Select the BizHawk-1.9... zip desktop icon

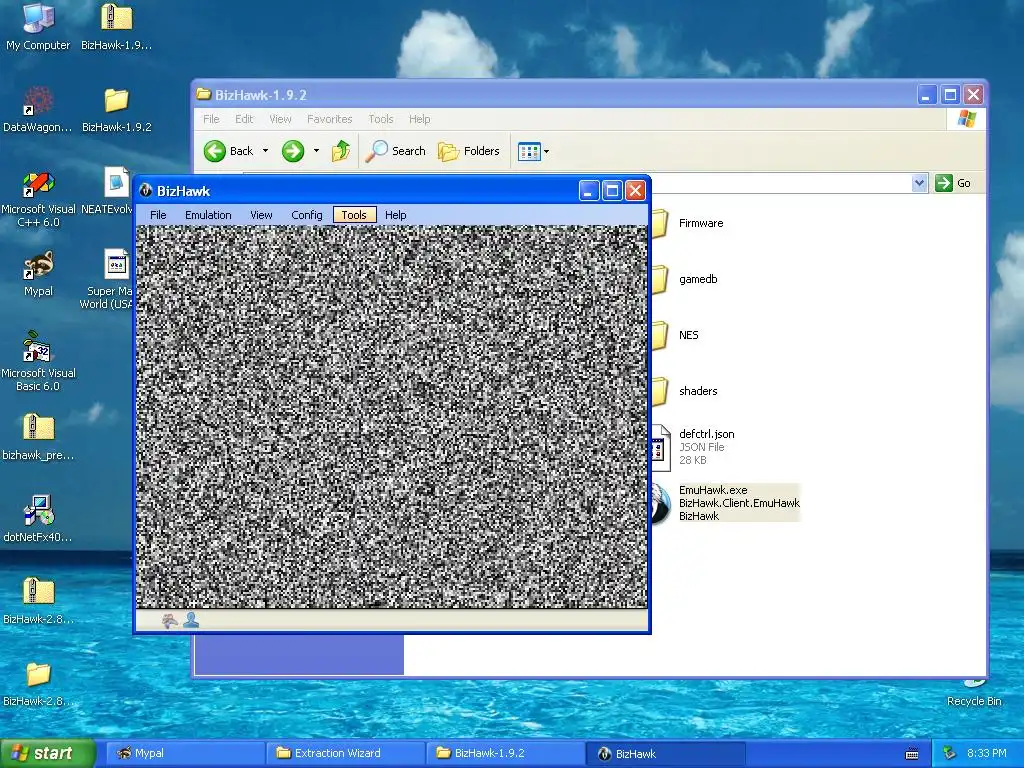coord(116,26)
